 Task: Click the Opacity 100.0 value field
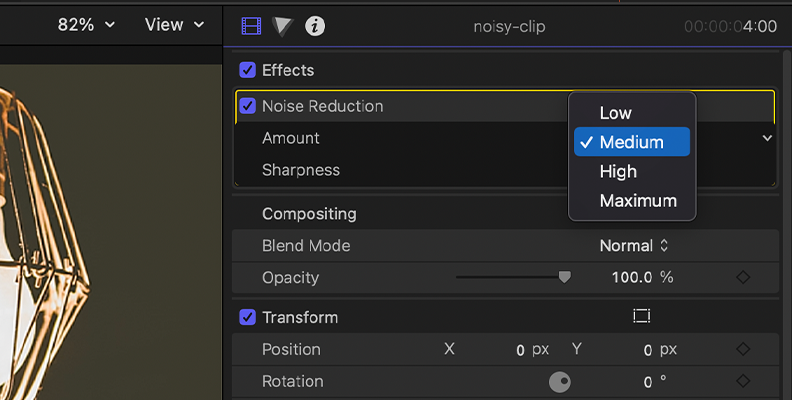[x=631, y=277]
